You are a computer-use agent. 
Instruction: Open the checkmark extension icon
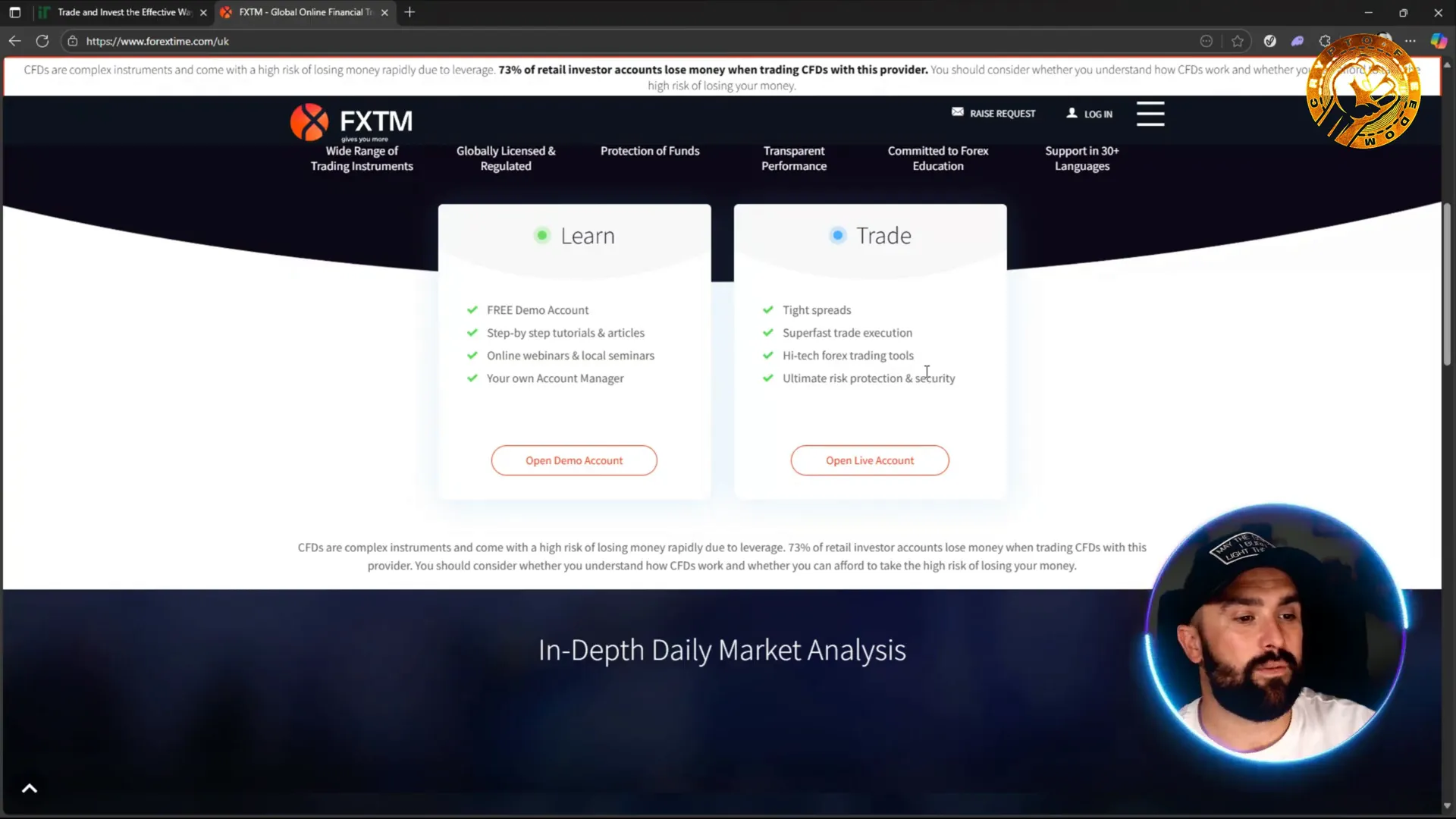[1270, 41]
